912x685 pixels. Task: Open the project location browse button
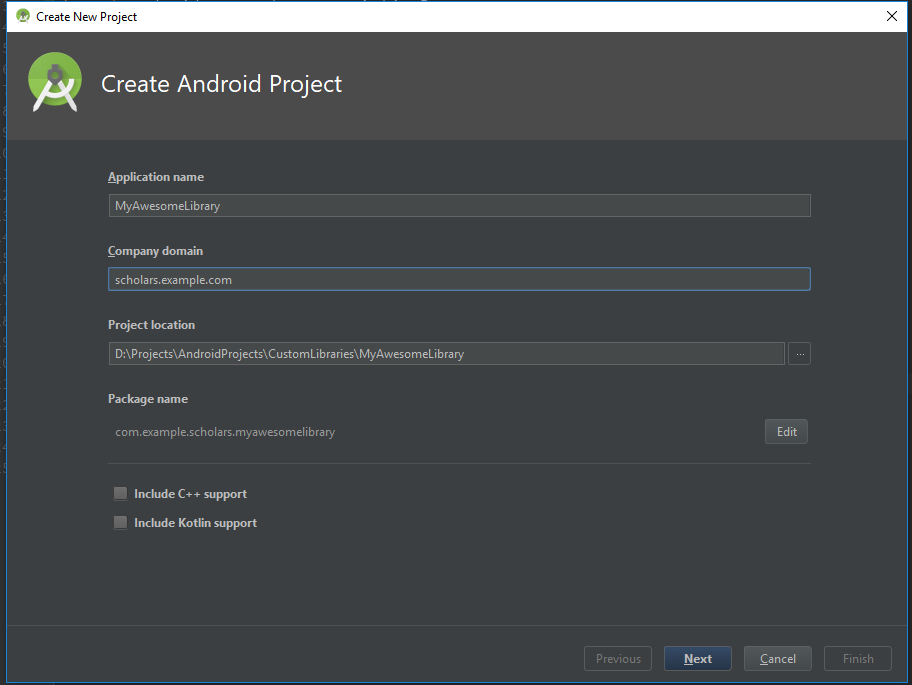click(x=798, y=353)
